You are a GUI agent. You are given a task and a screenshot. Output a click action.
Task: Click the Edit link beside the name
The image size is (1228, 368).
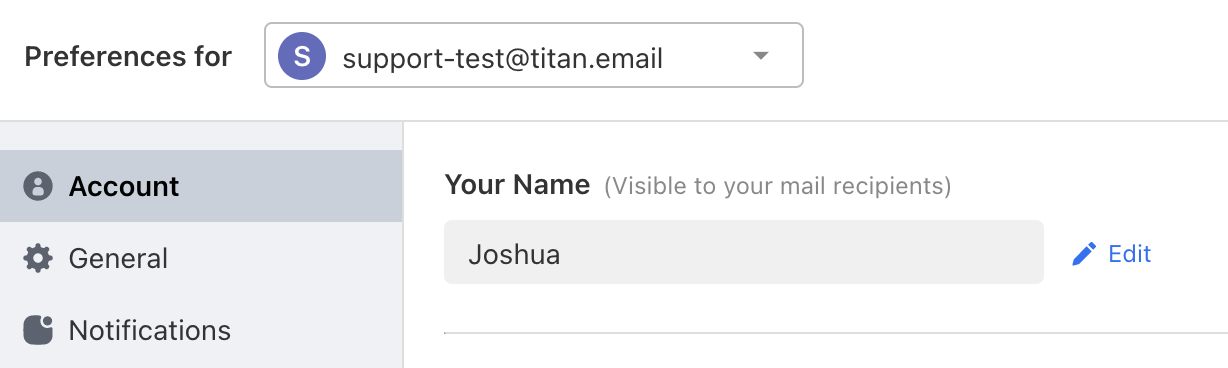(x=1130, y=254)
